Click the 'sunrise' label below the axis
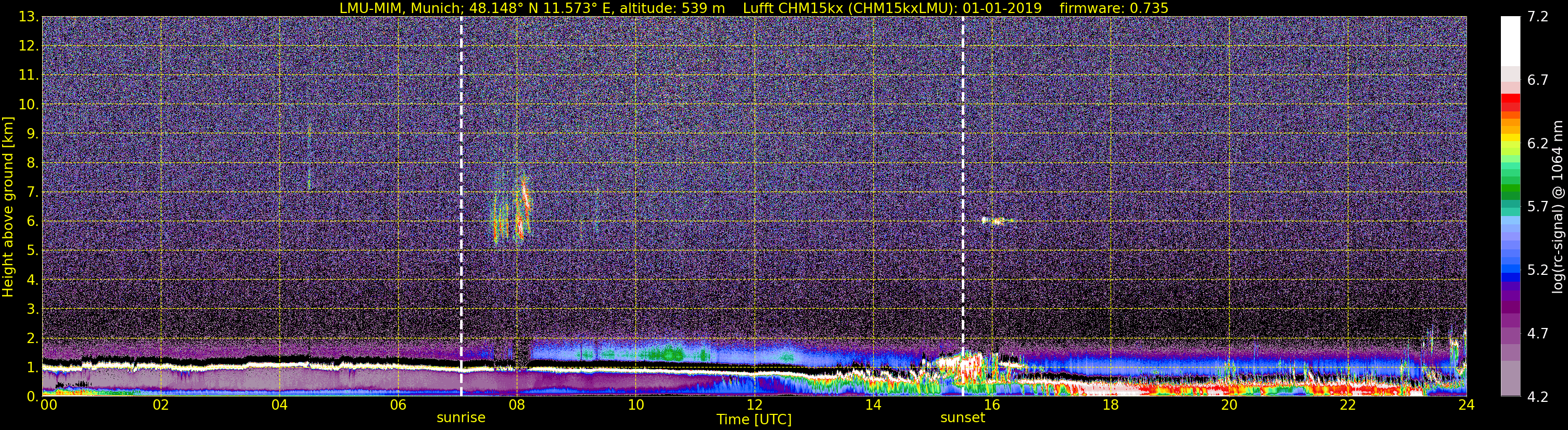Image resolution: width=1568 pixels, height=430 pixels. pos(461,418)
